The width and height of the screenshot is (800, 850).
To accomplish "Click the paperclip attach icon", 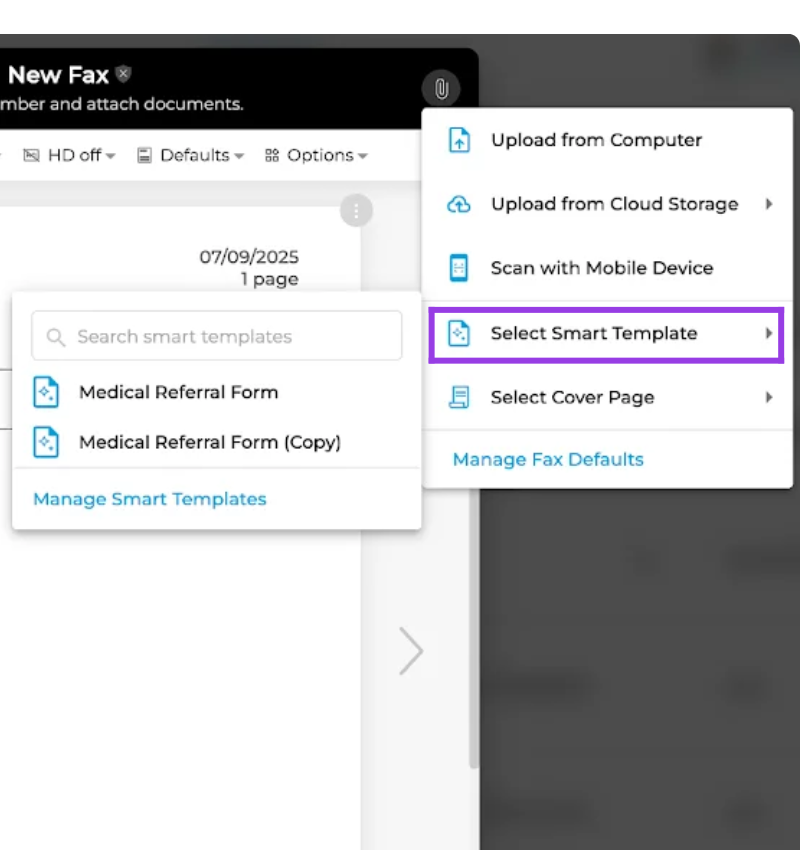I will coord(441,88).
